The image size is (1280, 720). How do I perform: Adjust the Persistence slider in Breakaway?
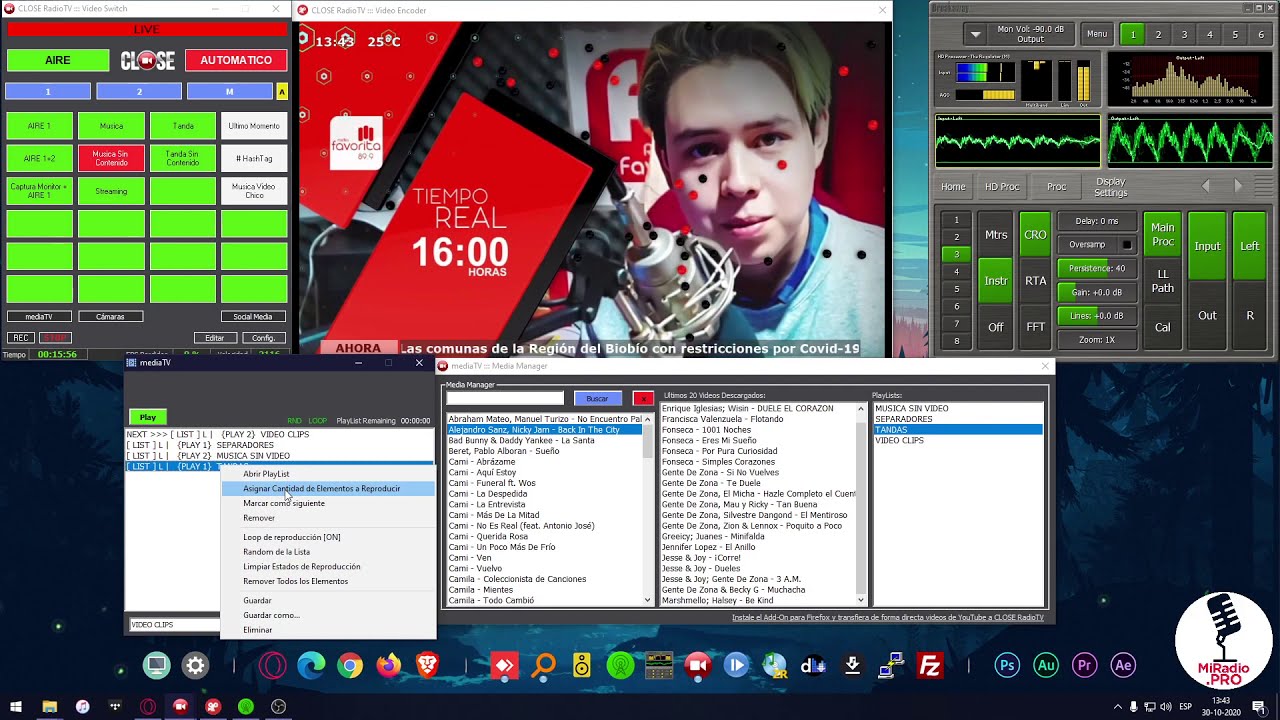[x=1096, y=268]
